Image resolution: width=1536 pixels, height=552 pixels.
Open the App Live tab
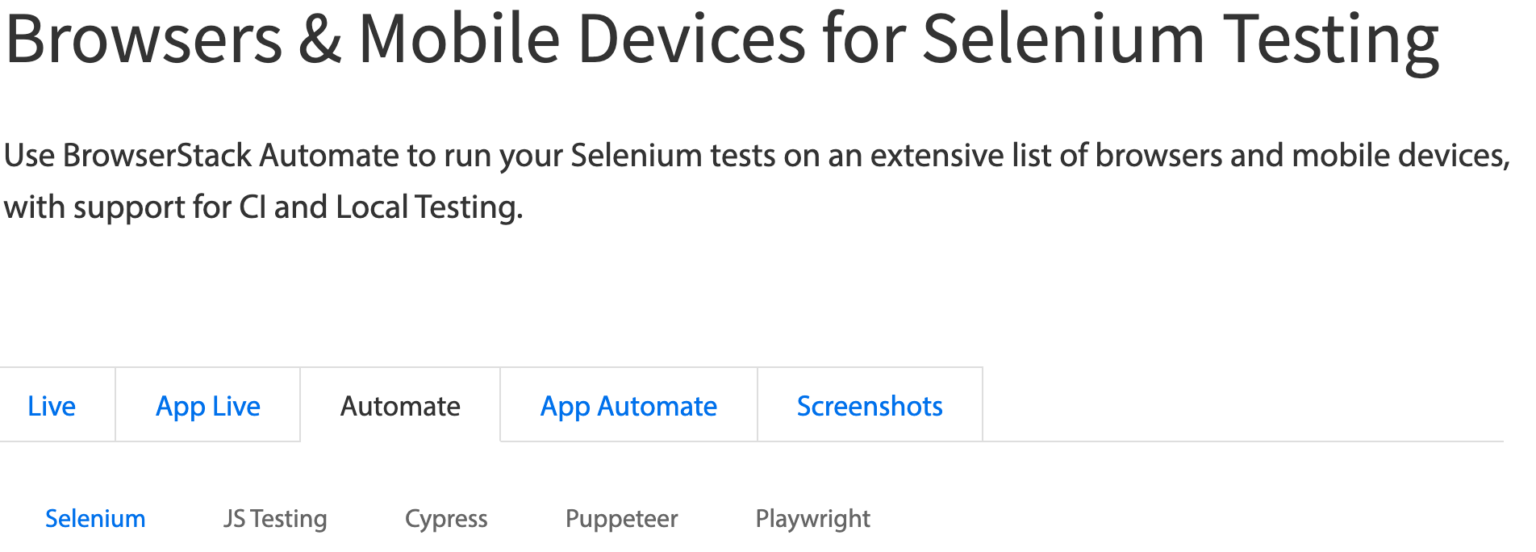(208, 406)
